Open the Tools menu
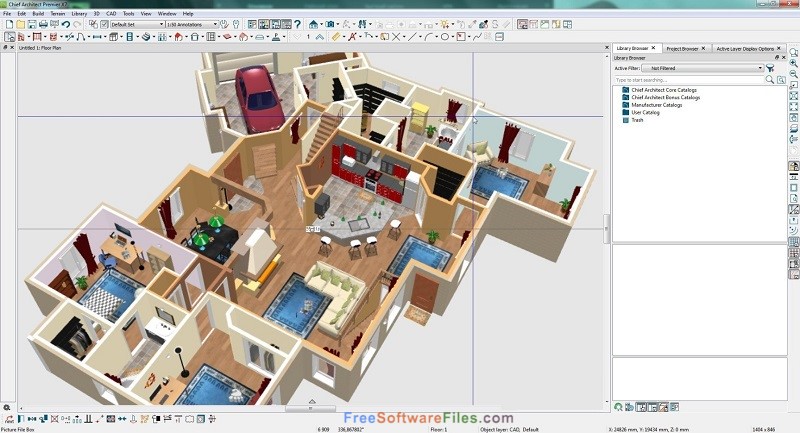Image resolution: width=800 pixels, height=433 pixels. 129,14
